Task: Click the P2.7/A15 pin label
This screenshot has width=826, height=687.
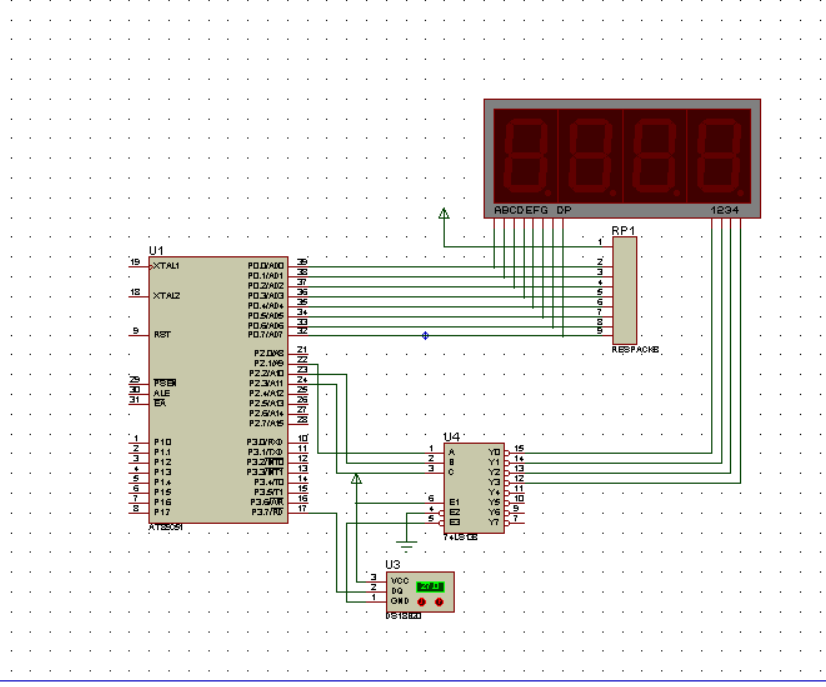Action: [x=267, y=424]
